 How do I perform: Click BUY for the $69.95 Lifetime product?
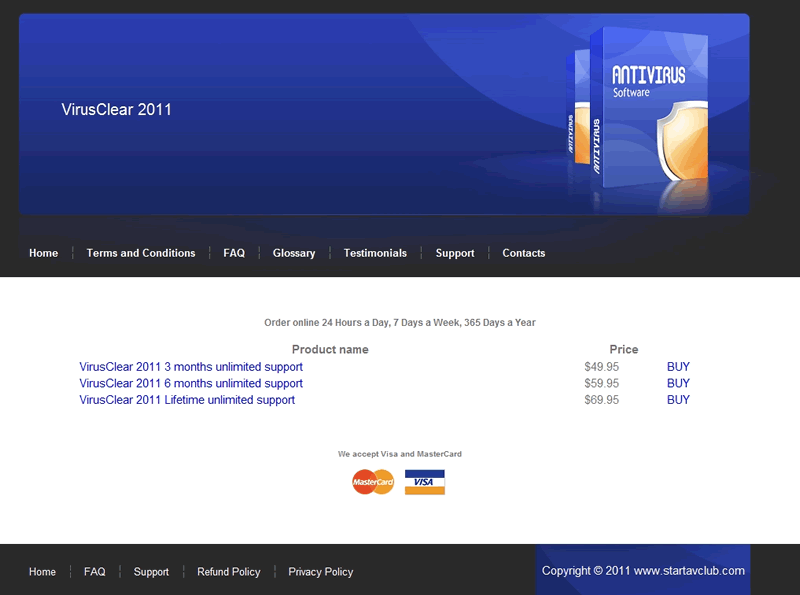(678, 400)
